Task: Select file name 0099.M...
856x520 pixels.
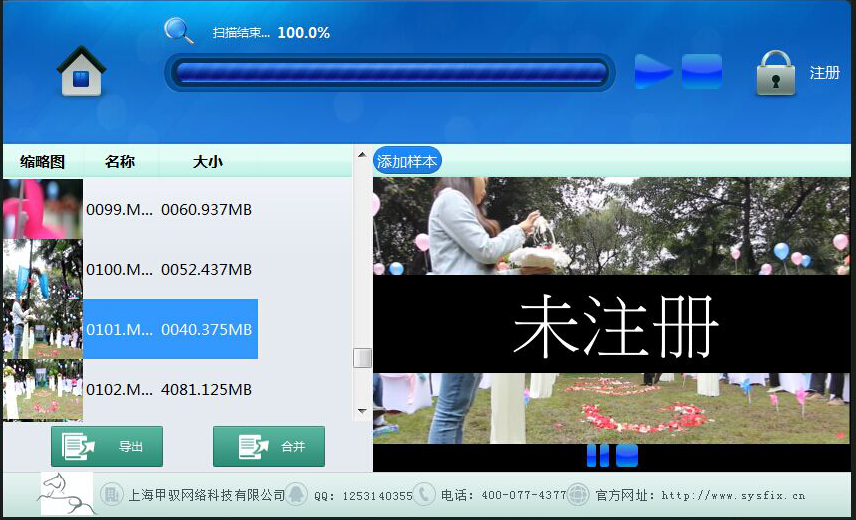Action: (x=120, y=210)
